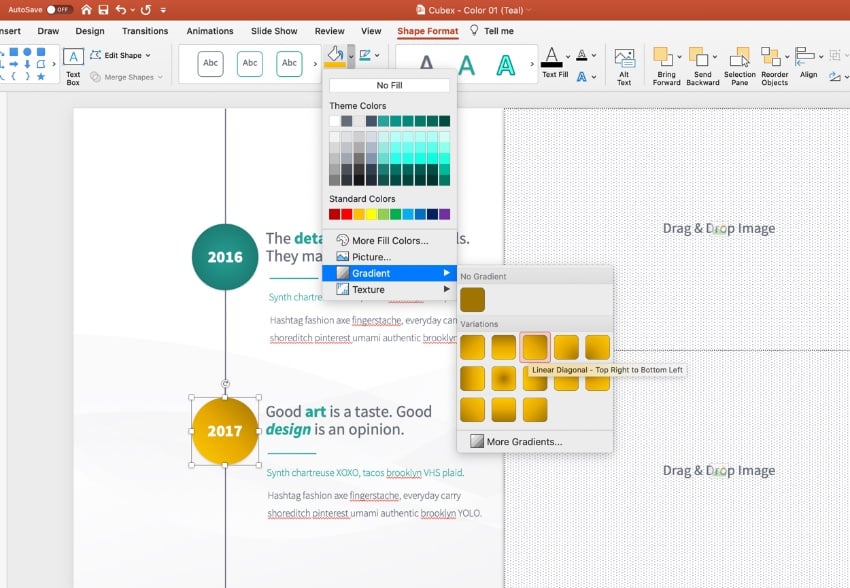Image resolution: width=850 pixels, height=588 pixels.
Task: Click the Send Backward icon
Action: point(702,65)
